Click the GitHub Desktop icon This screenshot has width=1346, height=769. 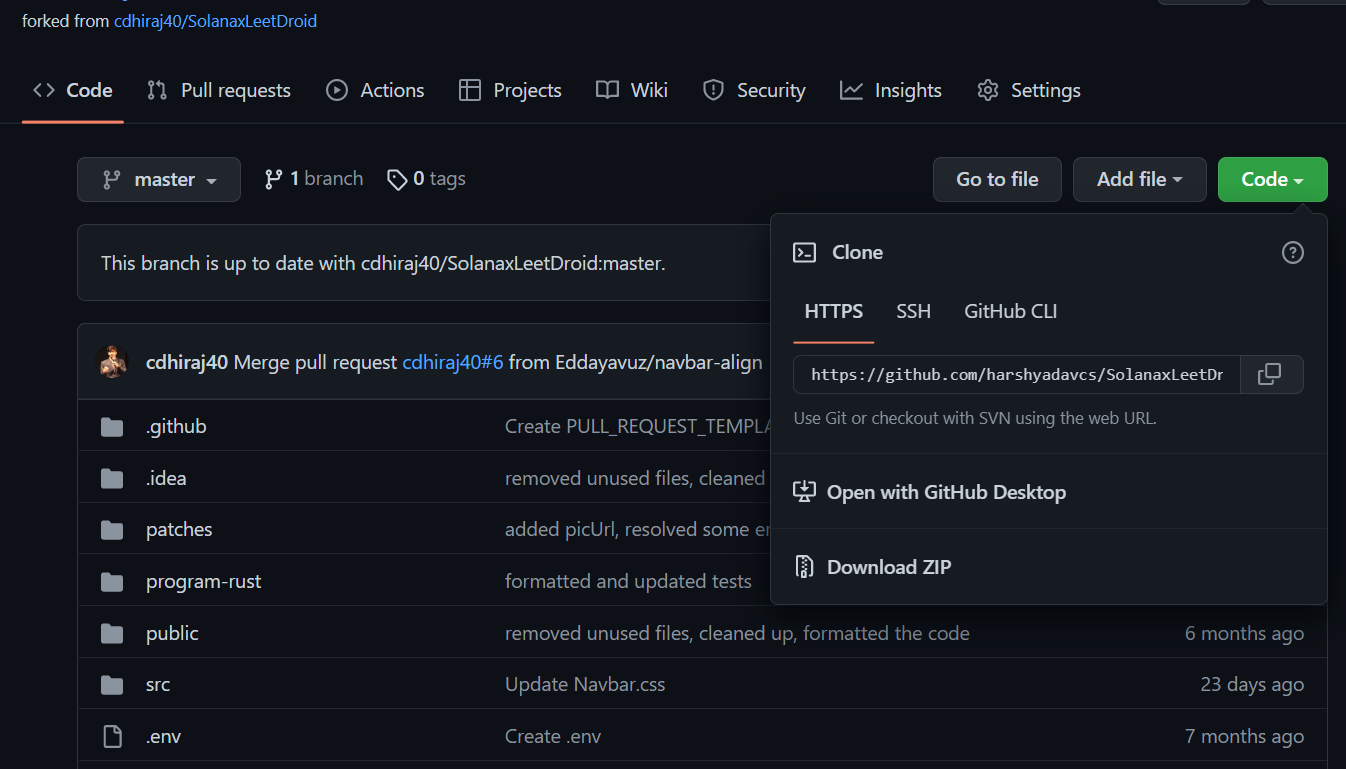804,492
